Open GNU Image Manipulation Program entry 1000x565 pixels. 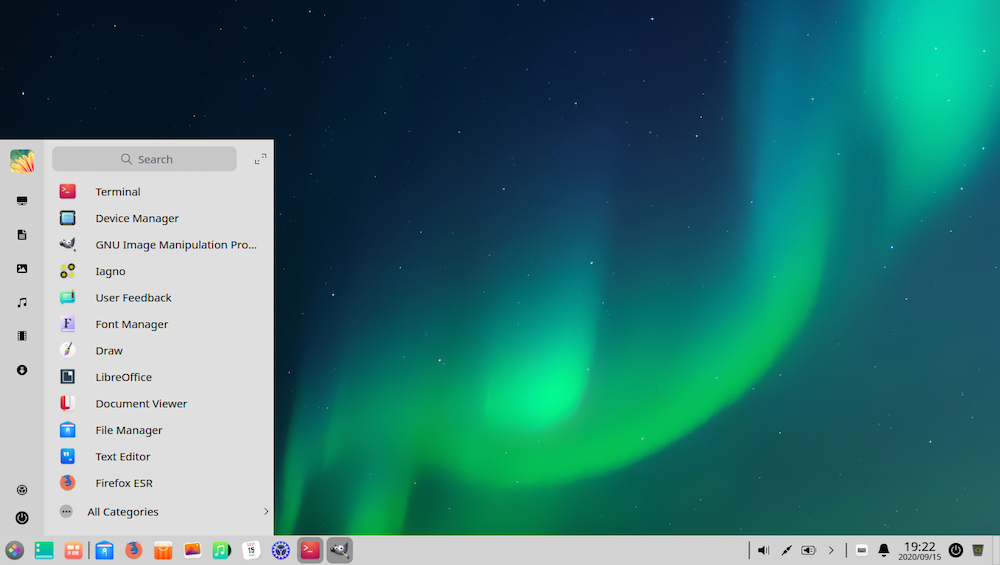pos(159,245)
